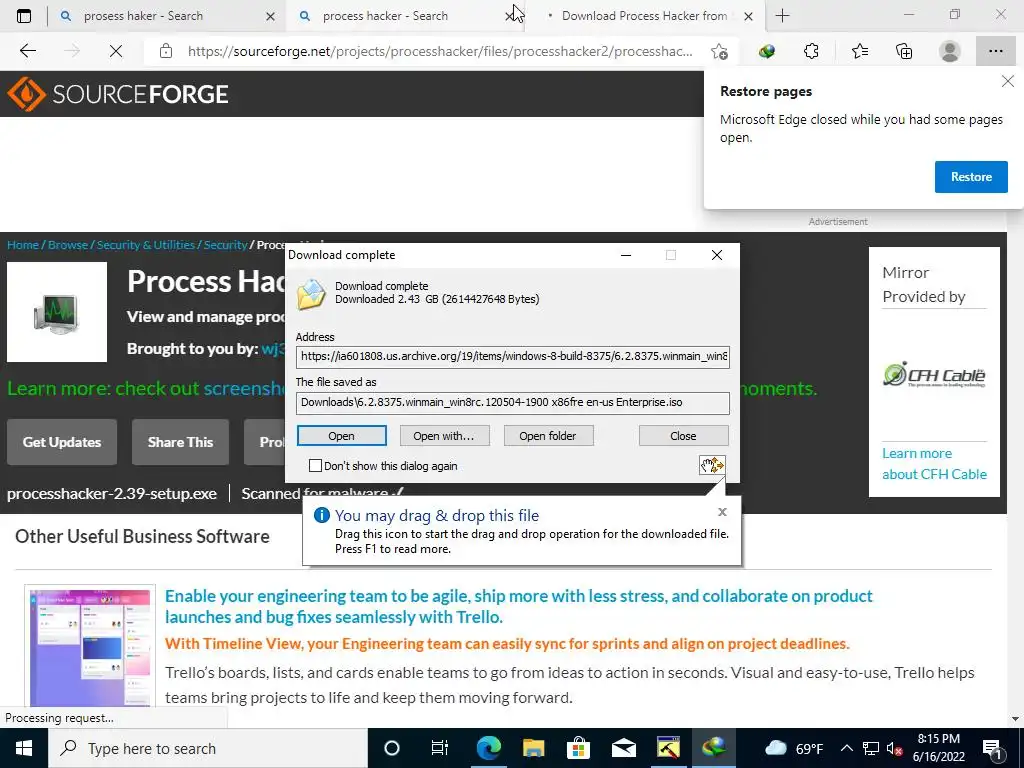This screenshot has height=768, width=1024.
Task: Click the download Address field
Action: click(513, 357)
